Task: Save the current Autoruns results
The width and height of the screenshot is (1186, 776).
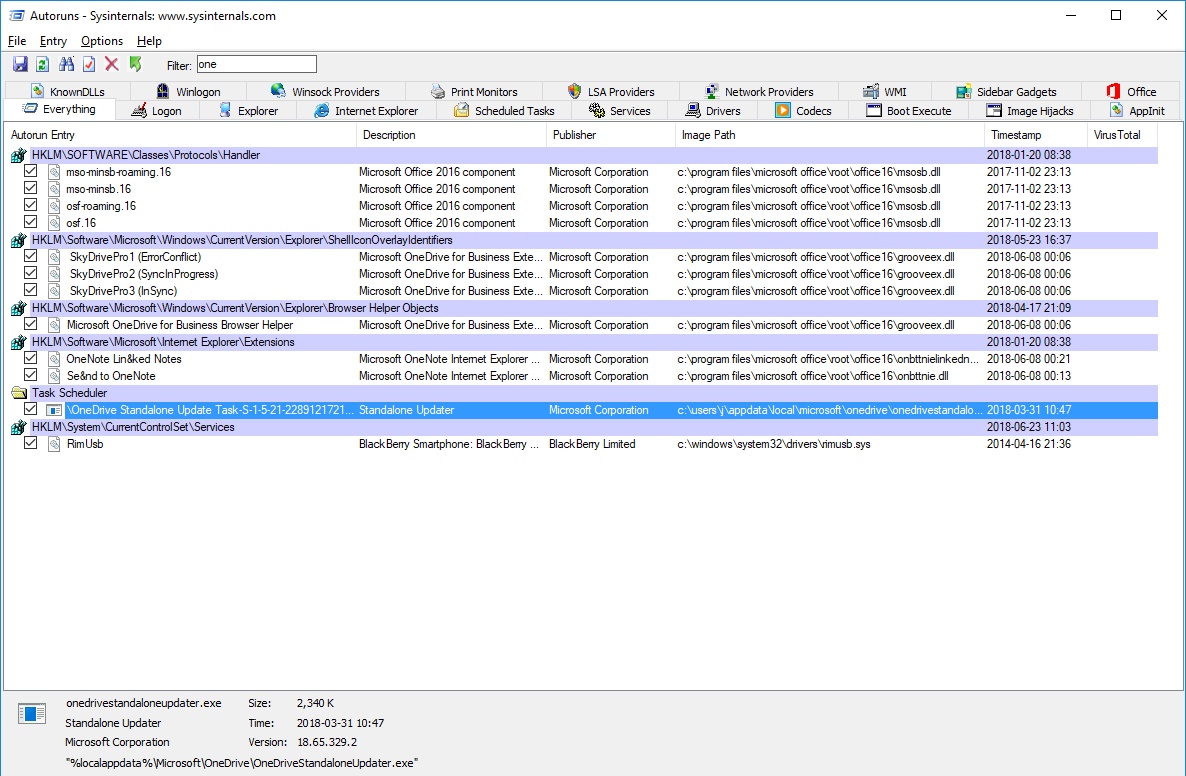Action: click(x=20, y=63)
